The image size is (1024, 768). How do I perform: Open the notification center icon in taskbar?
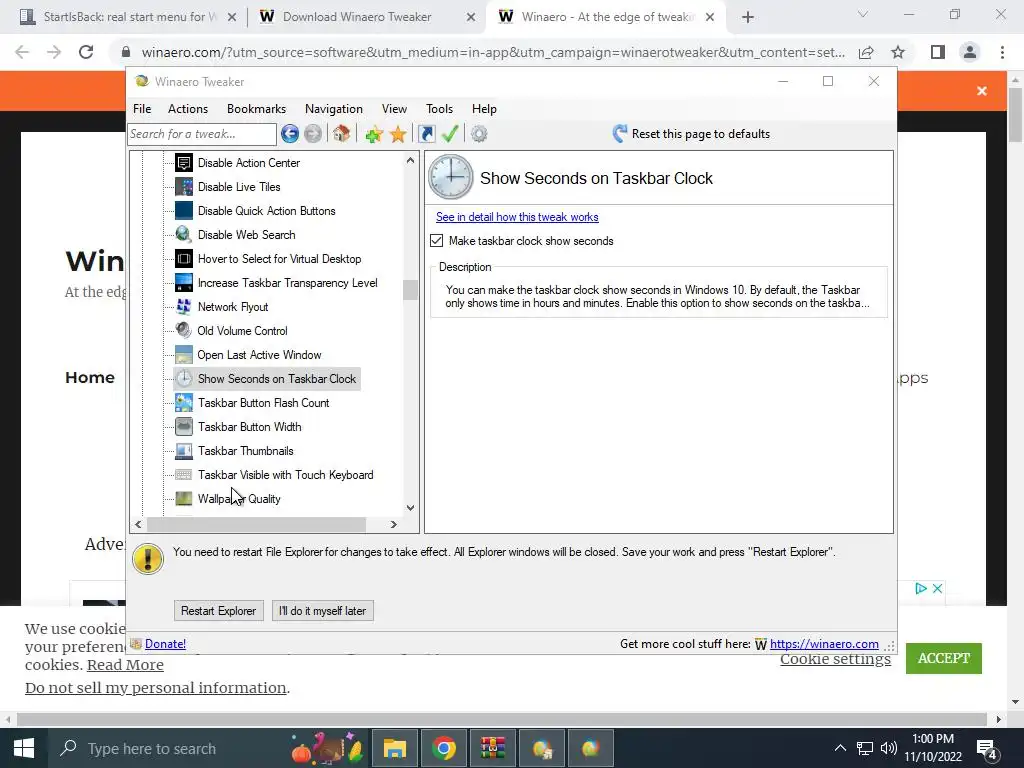tap(986, 749)
